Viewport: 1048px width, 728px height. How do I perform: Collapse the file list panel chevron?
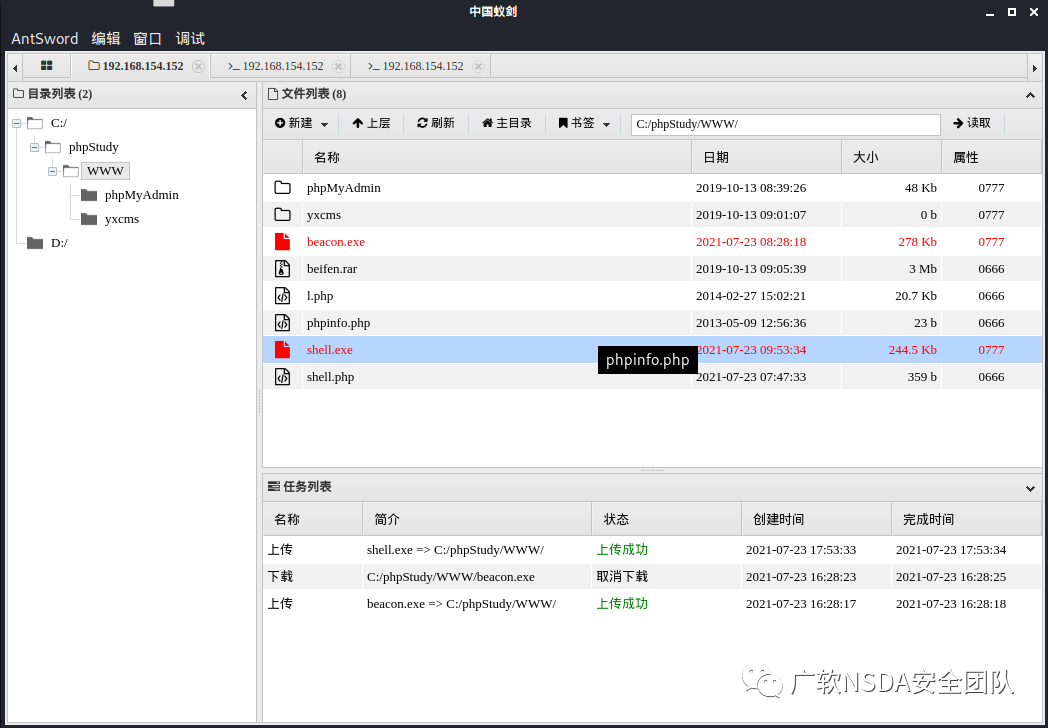pyautogui.click(x=1030, y=96)
